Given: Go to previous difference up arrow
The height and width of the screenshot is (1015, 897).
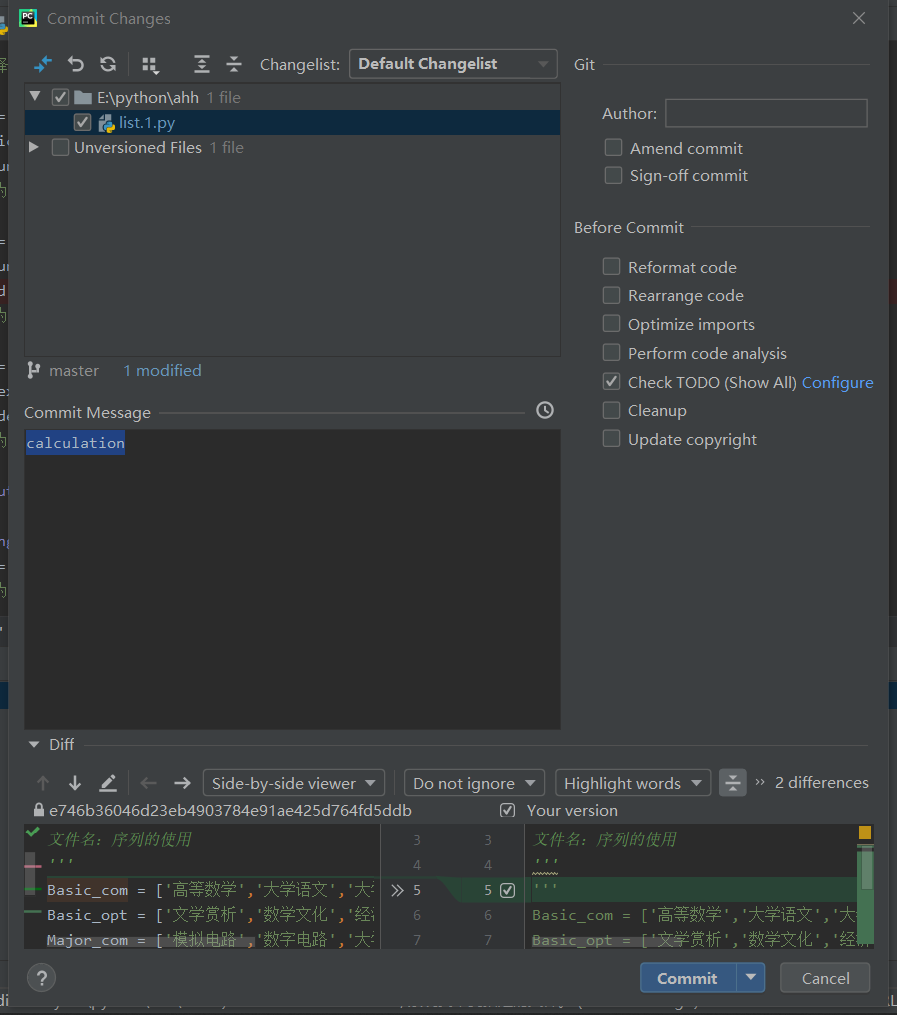Looking at the screenshot, I should click(43, 783).
